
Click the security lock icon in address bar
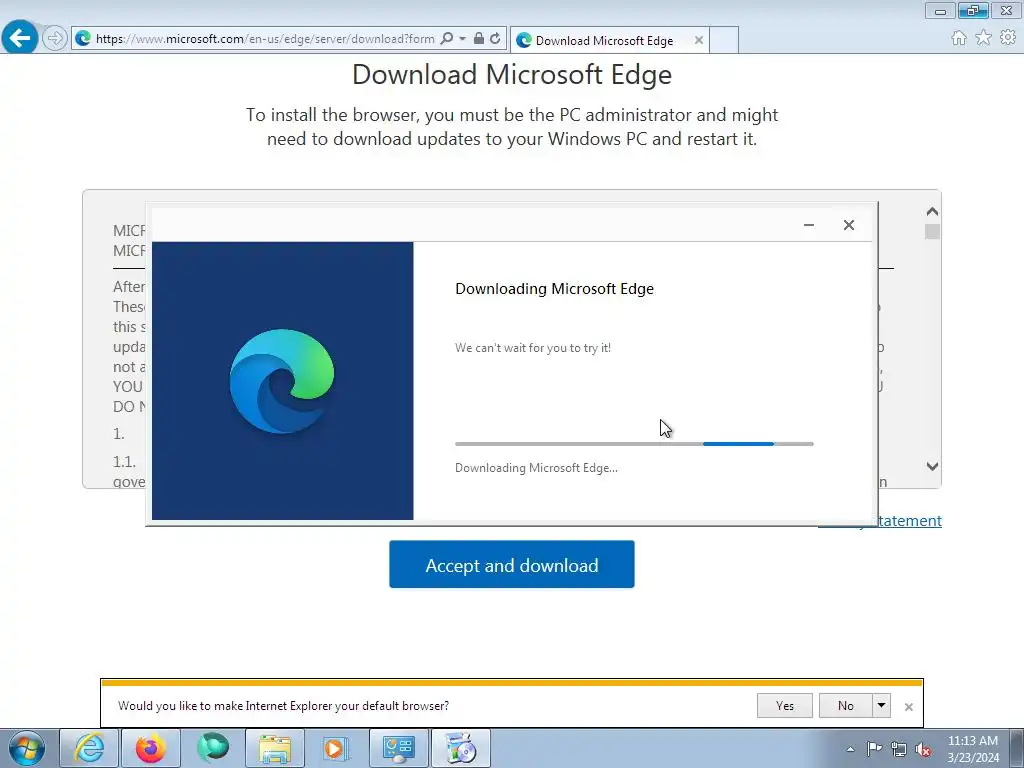tap(479, 39)
